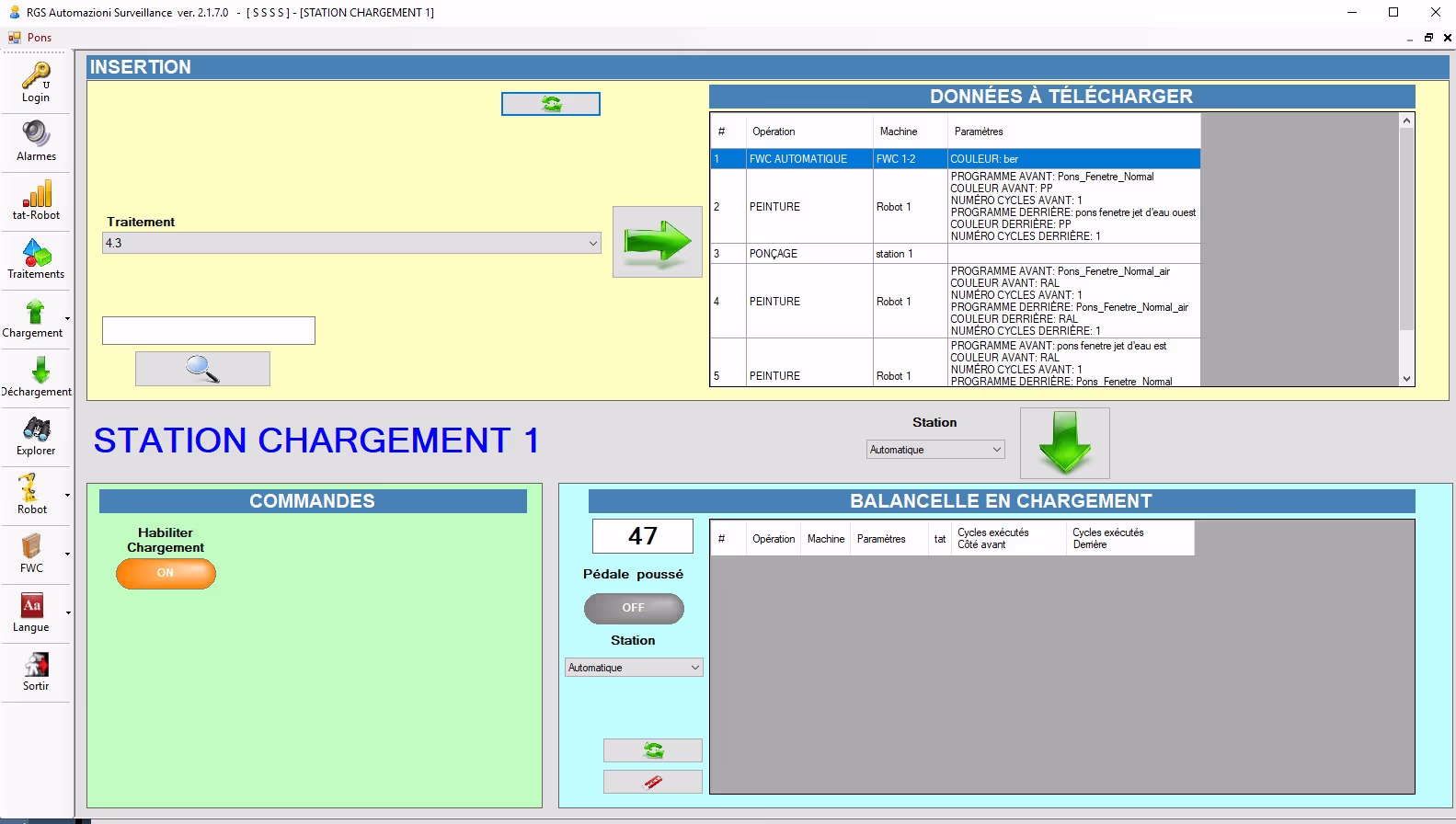This screenshot has height=824, width=1456.
Task: Click the magnifying glass search button
Action: pos(202,369)
